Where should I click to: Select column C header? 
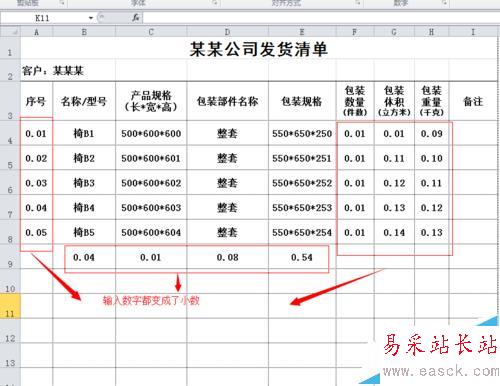(151, 32)
